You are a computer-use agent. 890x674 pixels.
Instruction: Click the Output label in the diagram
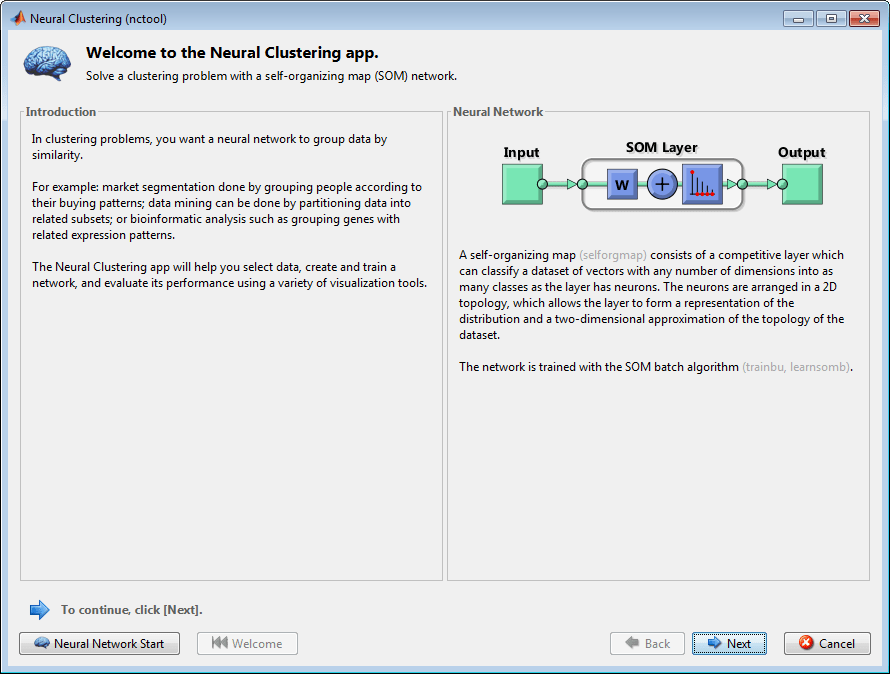(x=801, y=153)
